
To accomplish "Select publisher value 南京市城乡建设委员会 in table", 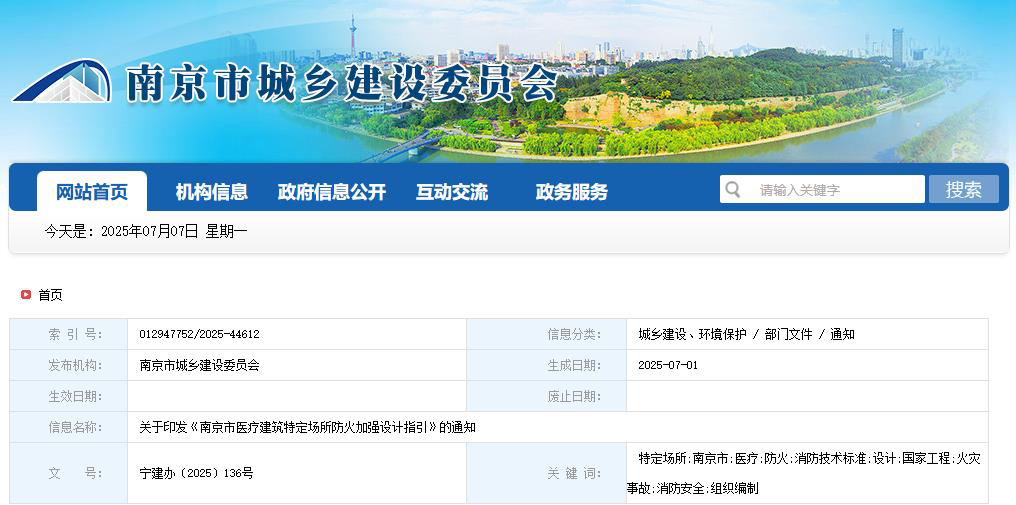I will click(x=200, y=366).
